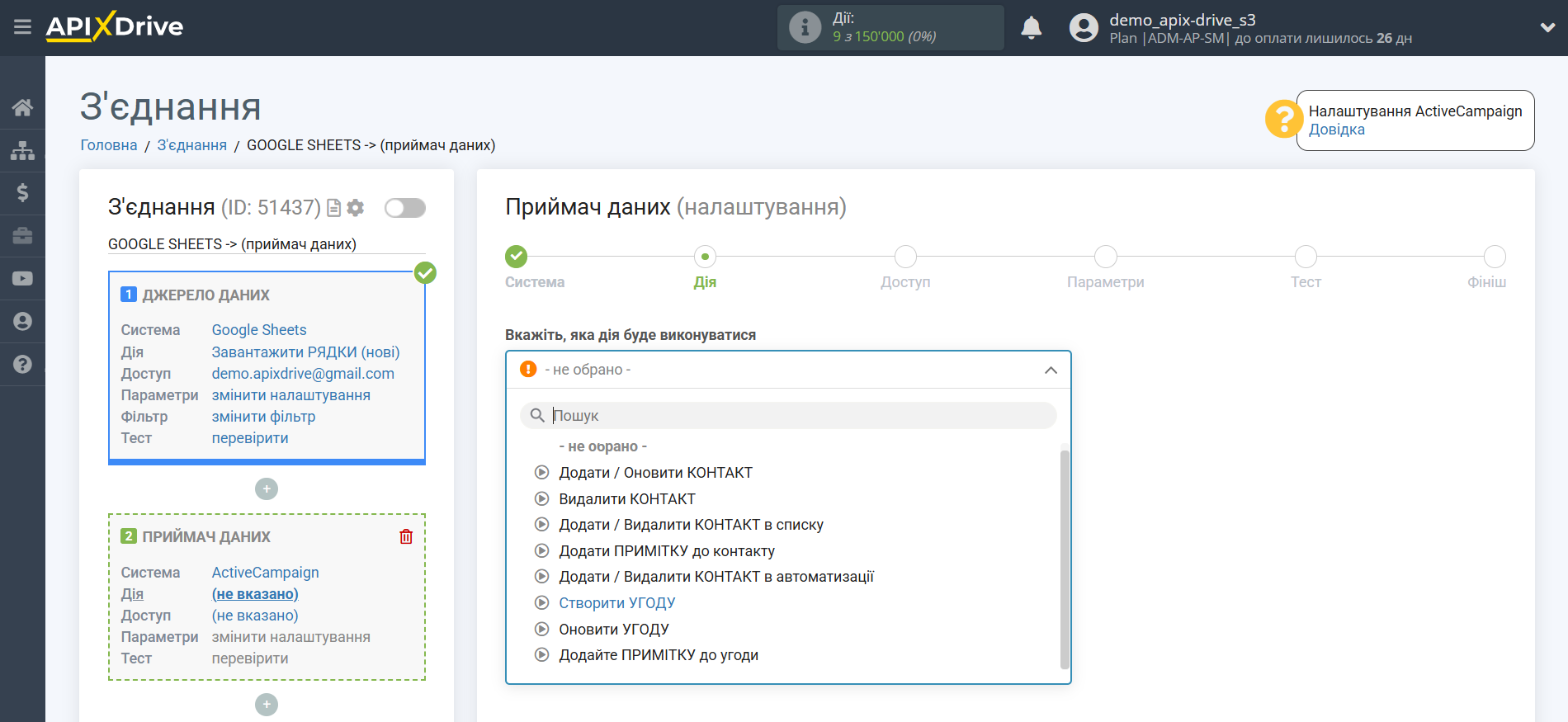Click 'змінити фільтр' link
The height and width of the screenshot is (722, 1568).
pos(264,417)
